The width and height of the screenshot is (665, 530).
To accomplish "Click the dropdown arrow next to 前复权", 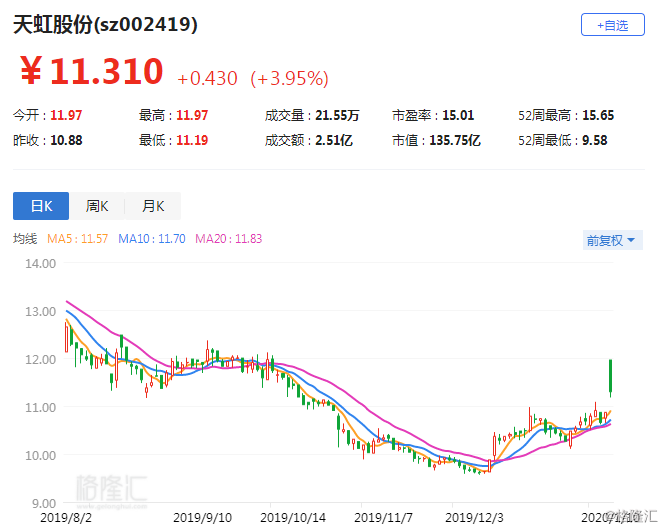I will pos(631,240).
